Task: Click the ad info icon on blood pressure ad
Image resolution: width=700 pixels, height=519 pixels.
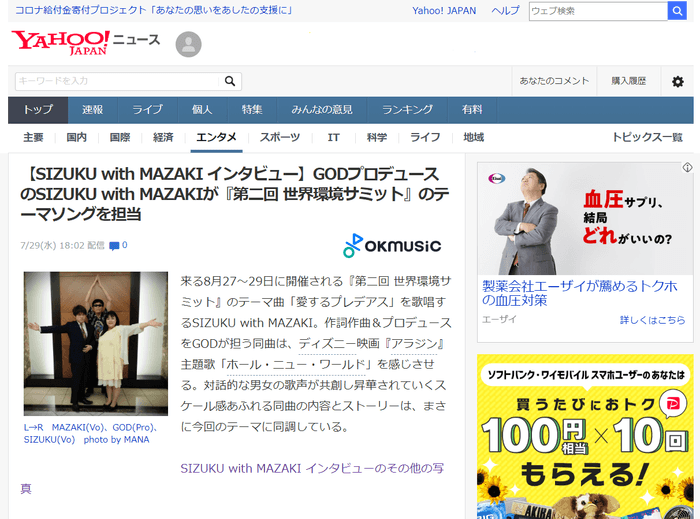Action: click(x=687, y=167)
